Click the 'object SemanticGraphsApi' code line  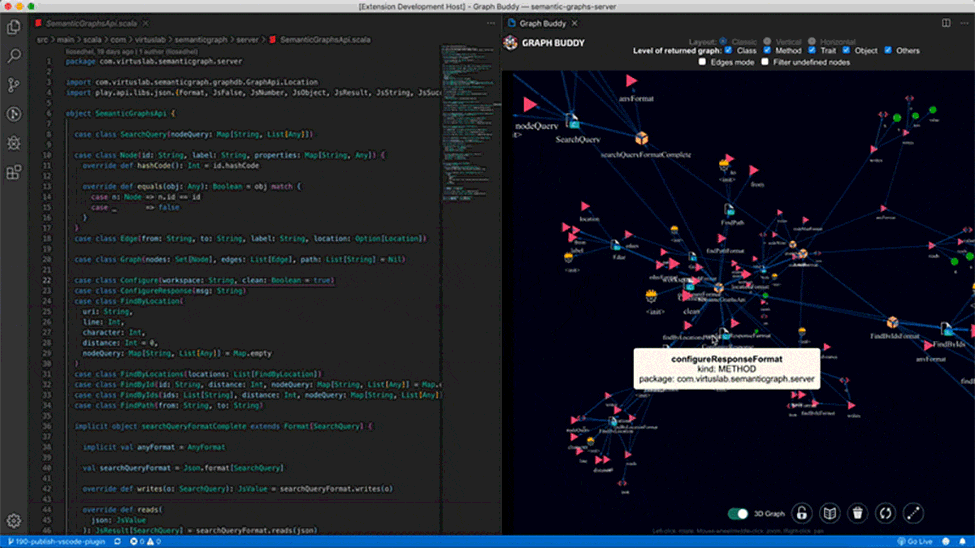coord(121,113)
